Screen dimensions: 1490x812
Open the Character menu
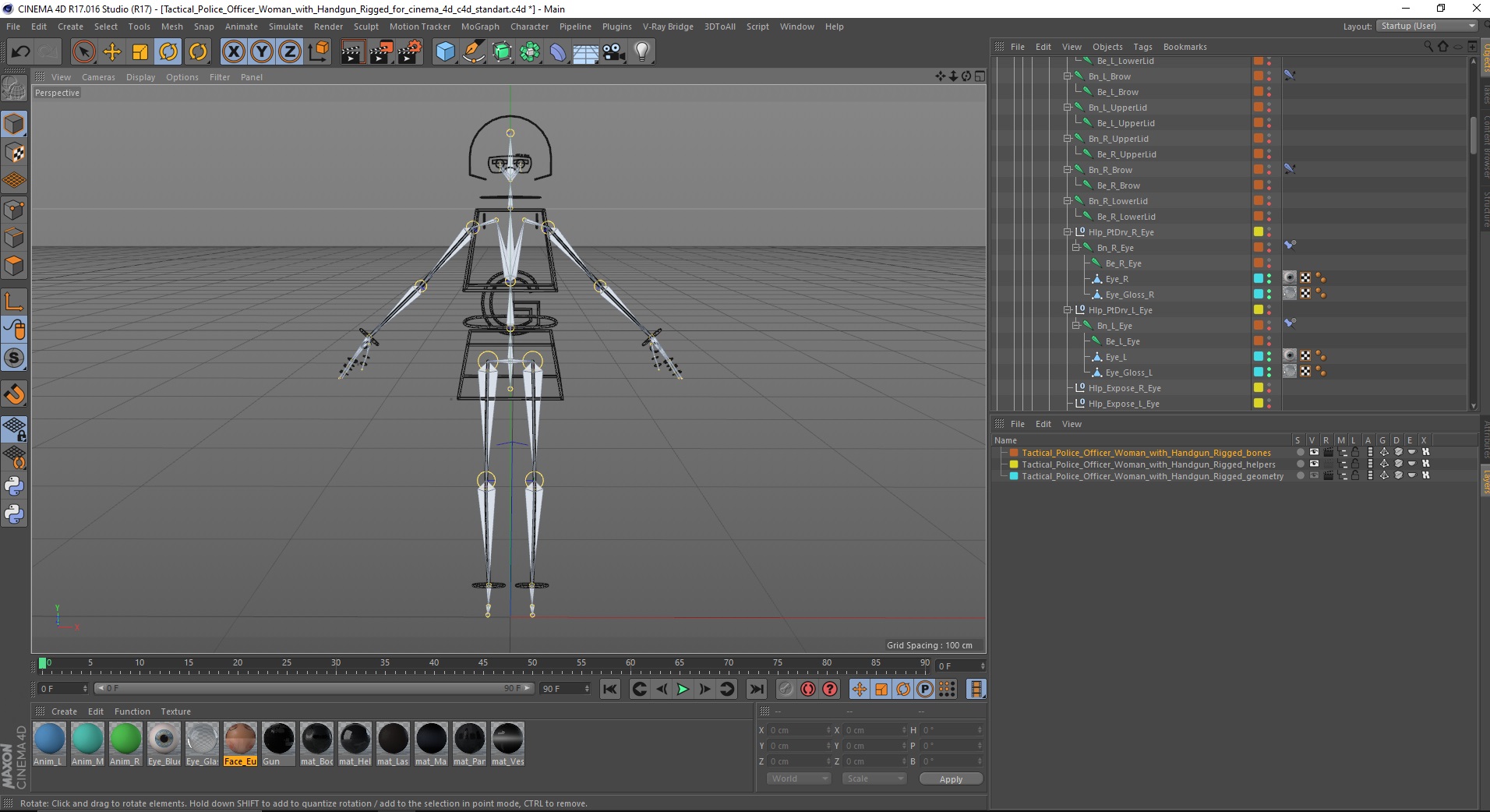[x=529, y=26]
